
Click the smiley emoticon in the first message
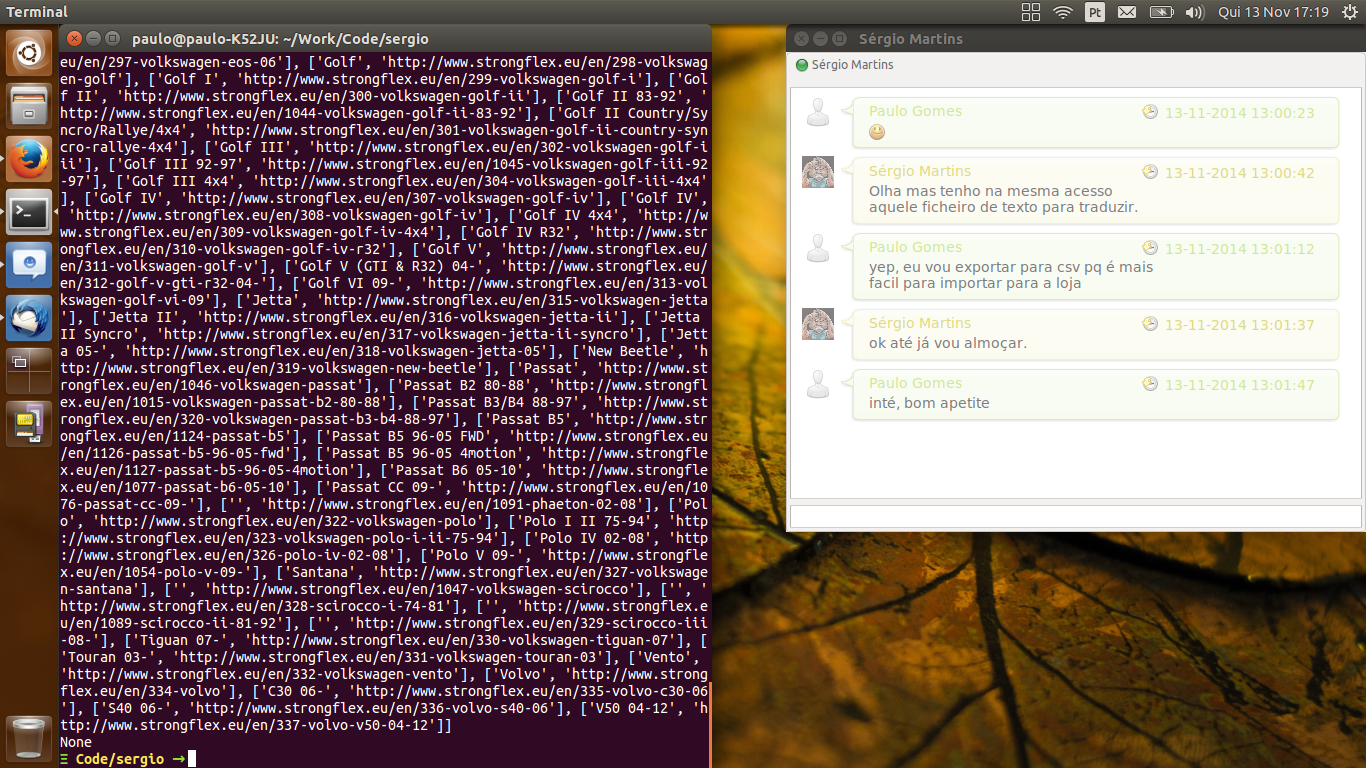click(x=877, y=132)
